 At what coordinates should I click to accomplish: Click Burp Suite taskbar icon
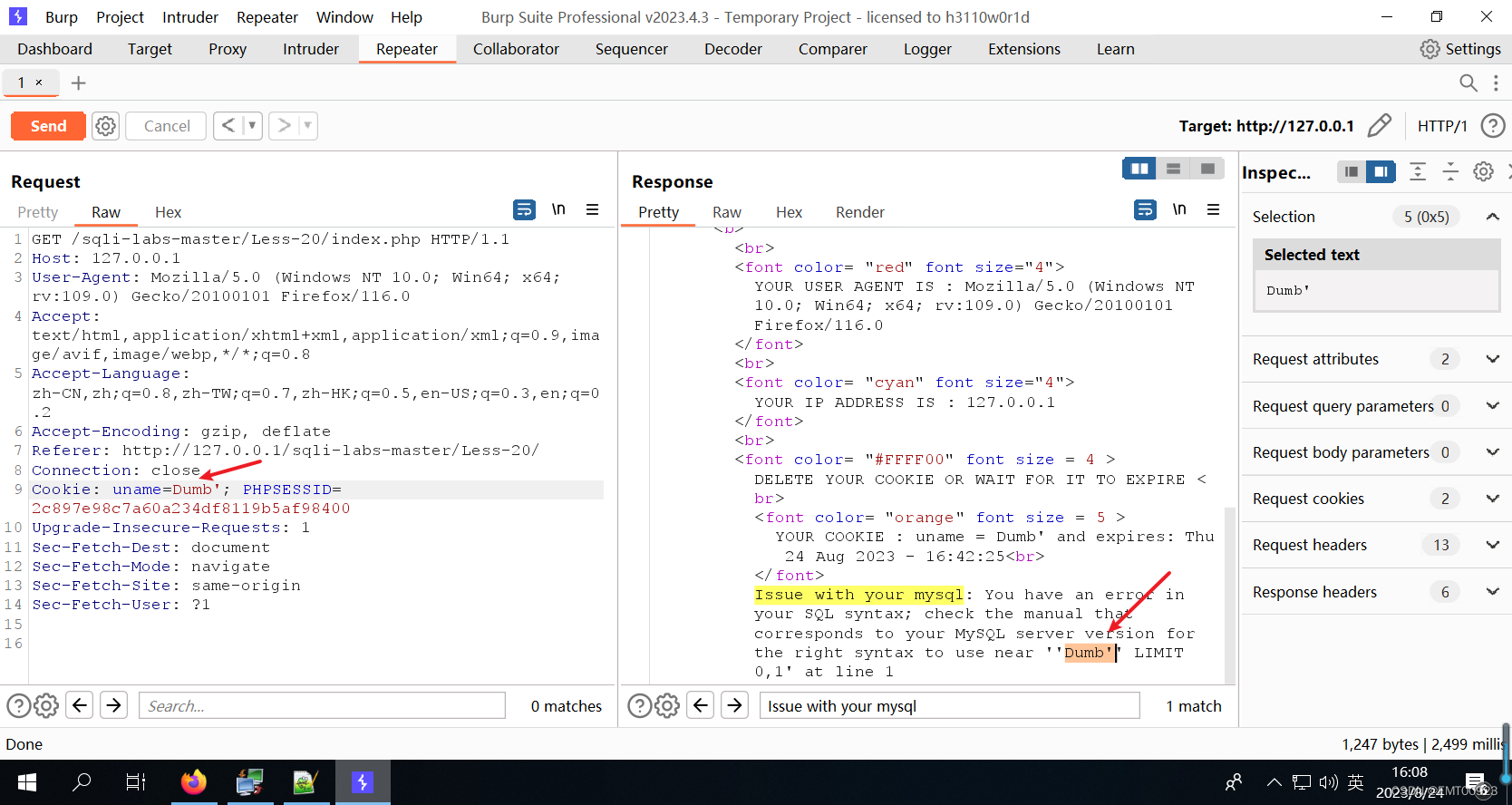363,781
